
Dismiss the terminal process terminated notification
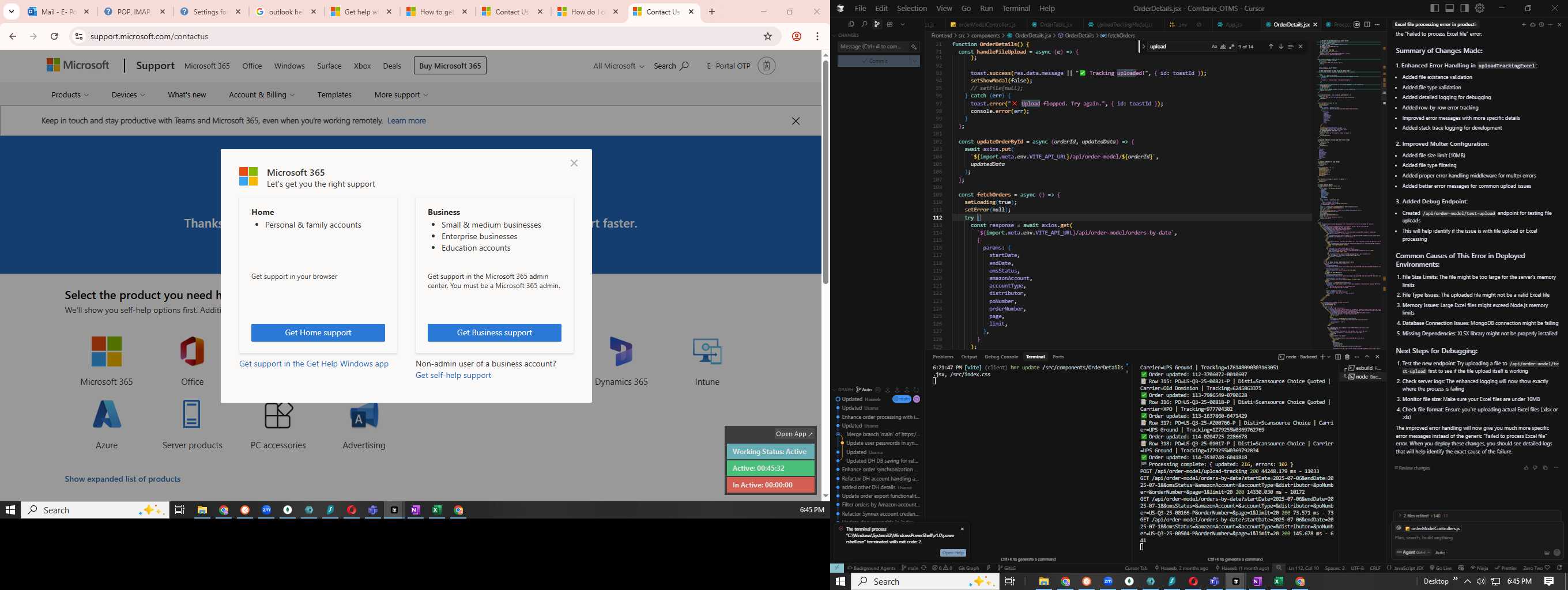tap(962, 528)
